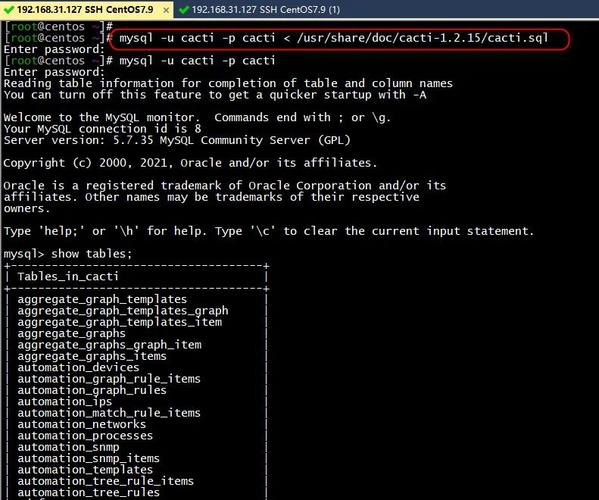Click the 'automation_ips' row

click(65, 402)
